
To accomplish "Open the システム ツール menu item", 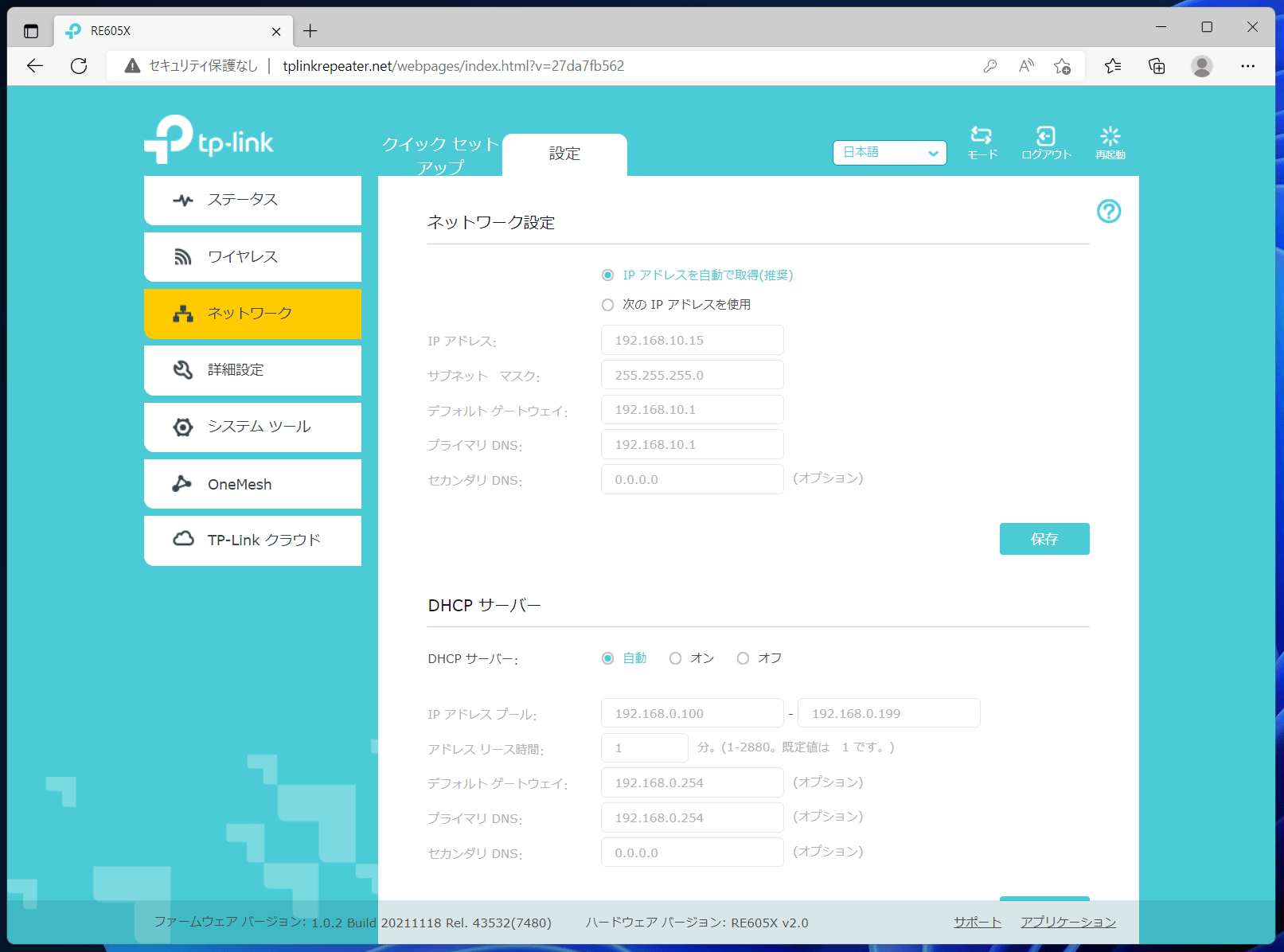I will point(252,427).
